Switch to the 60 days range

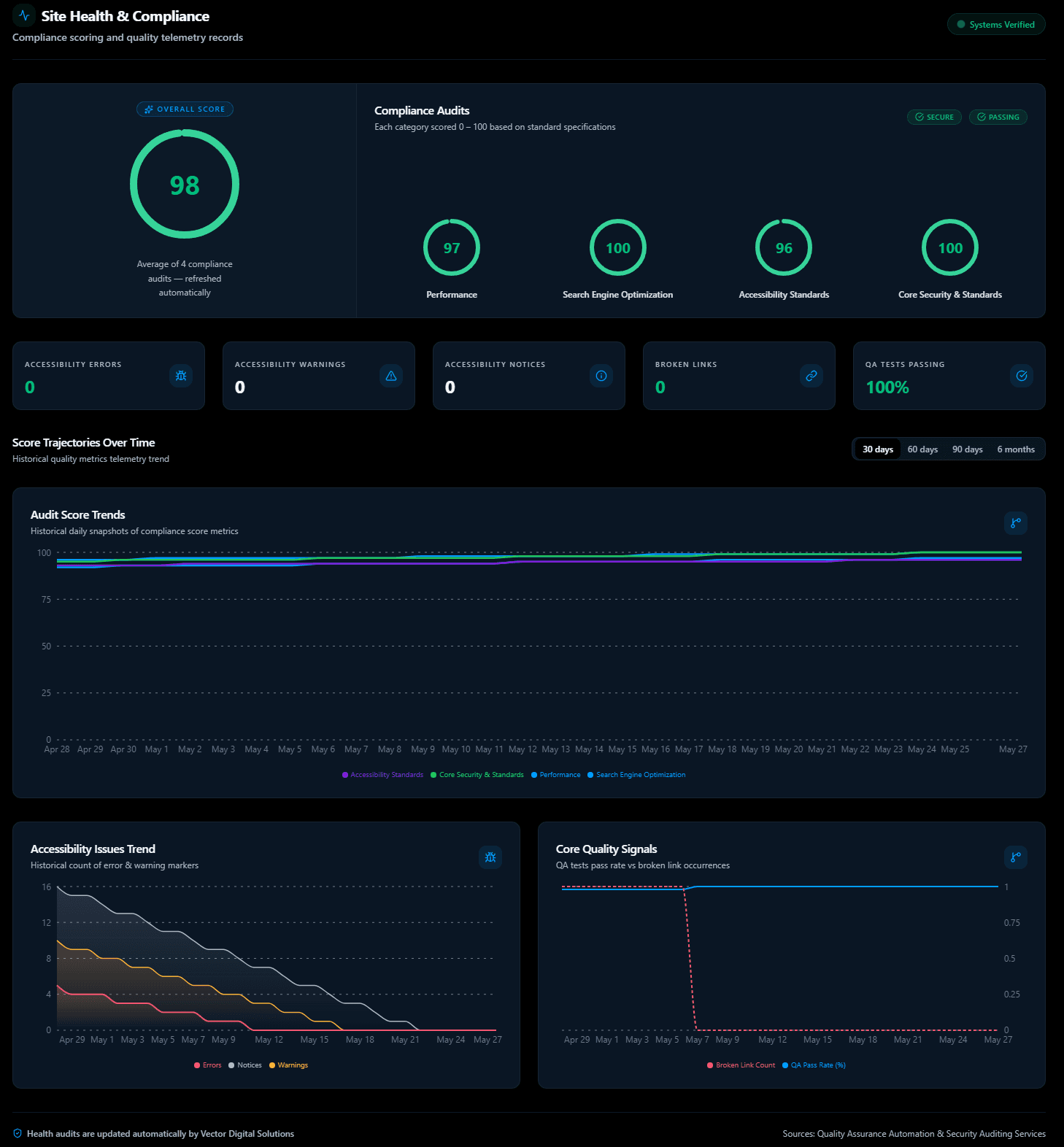[x=922, y=449]
